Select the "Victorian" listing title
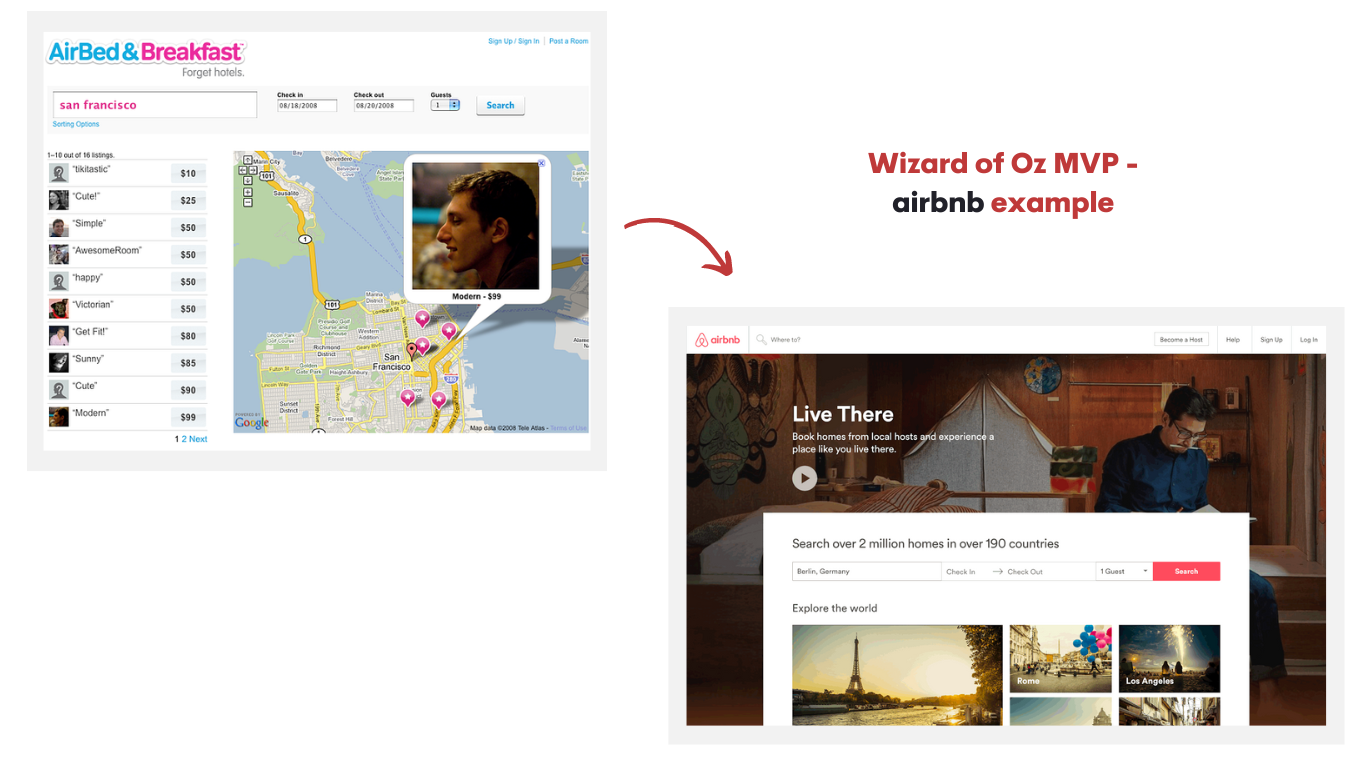Viewport: 1366px width, 768px height. 93,305
